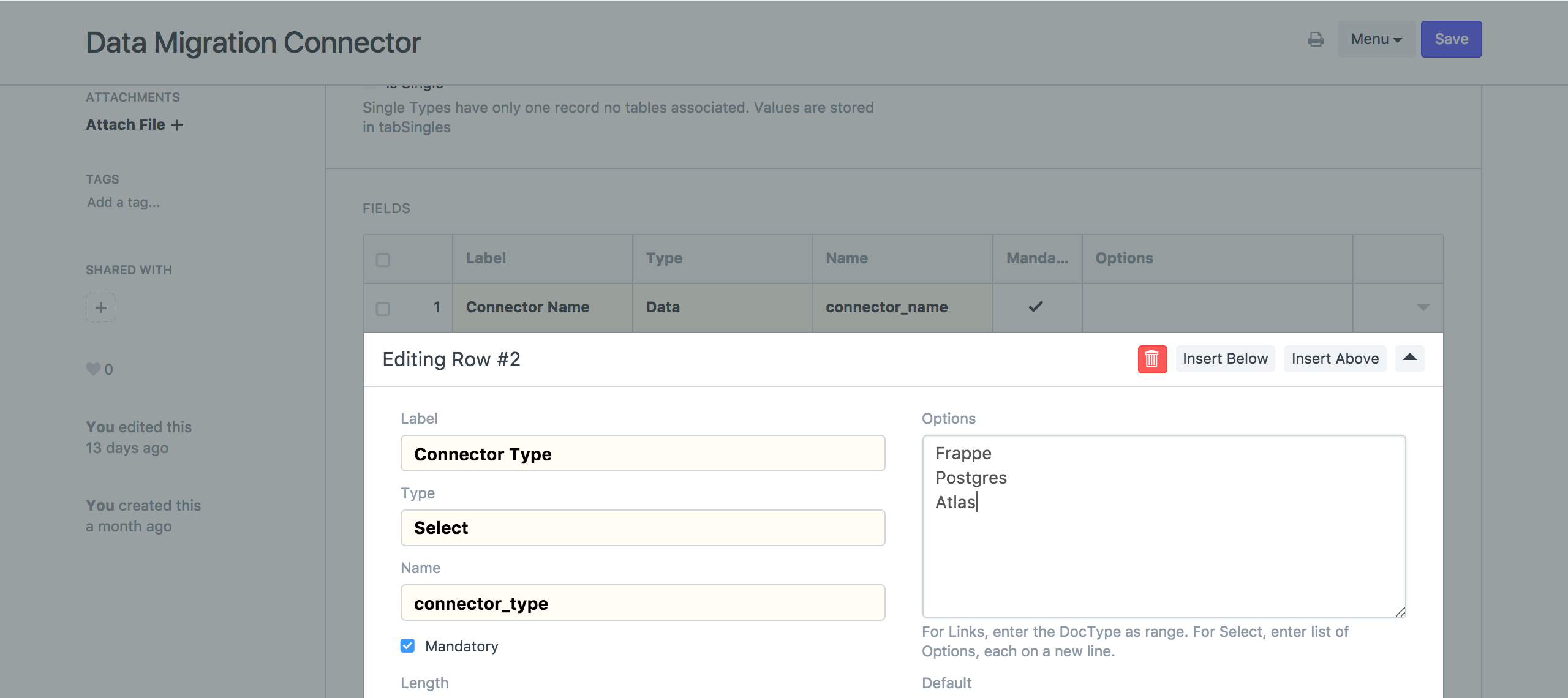Delete row #2 using the red trash icon
1568x698 pixels.
pos(1152,359)
